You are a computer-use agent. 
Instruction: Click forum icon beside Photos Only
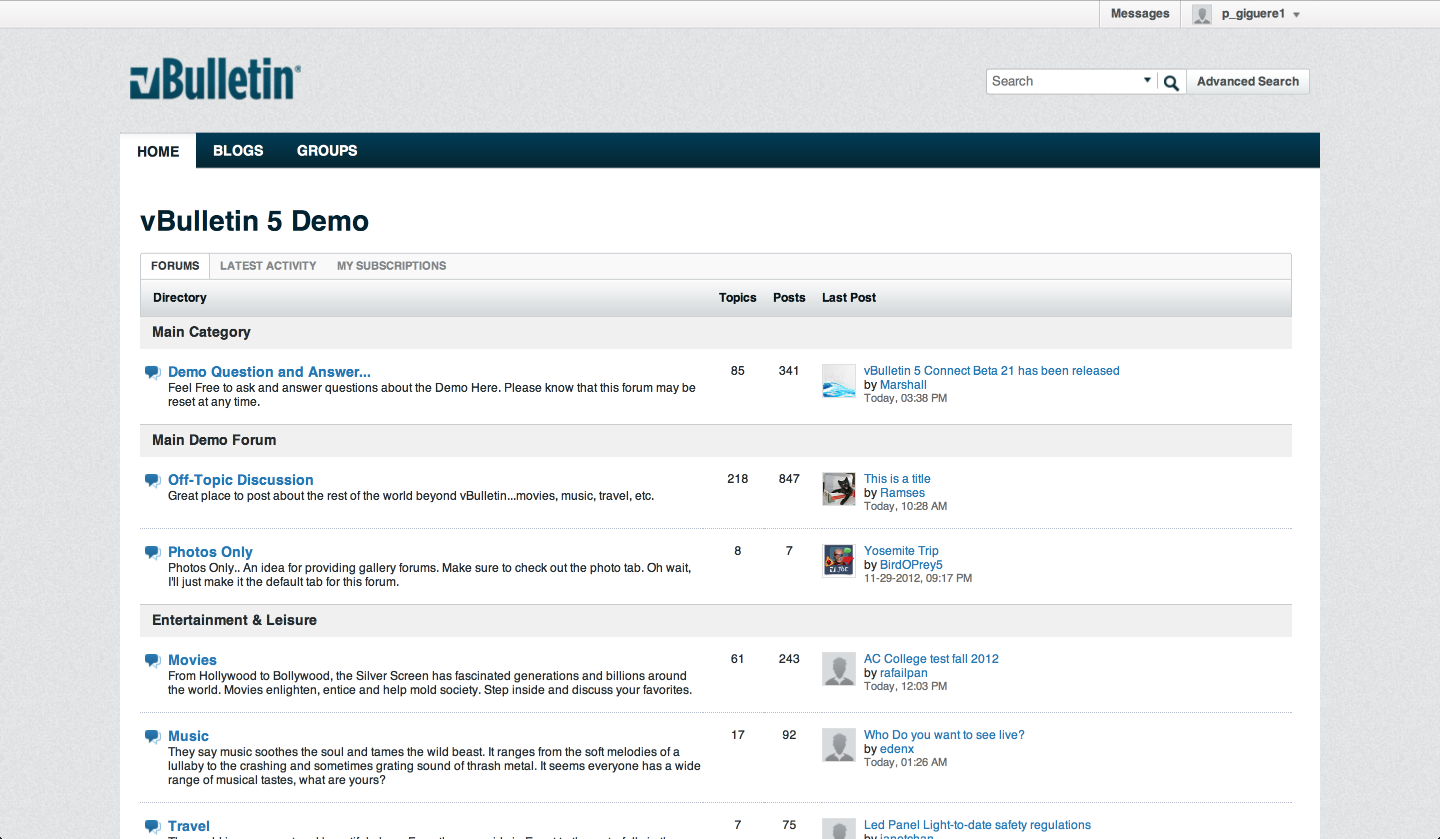pos(152,552)
